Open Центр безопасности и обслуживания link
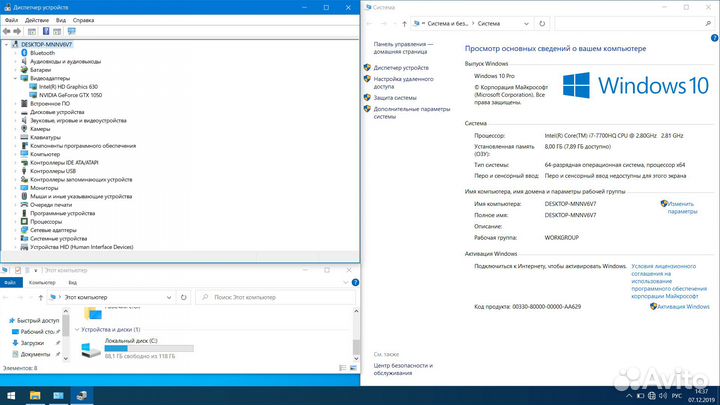This screenshot has width=720, height=405. [403, 369]
